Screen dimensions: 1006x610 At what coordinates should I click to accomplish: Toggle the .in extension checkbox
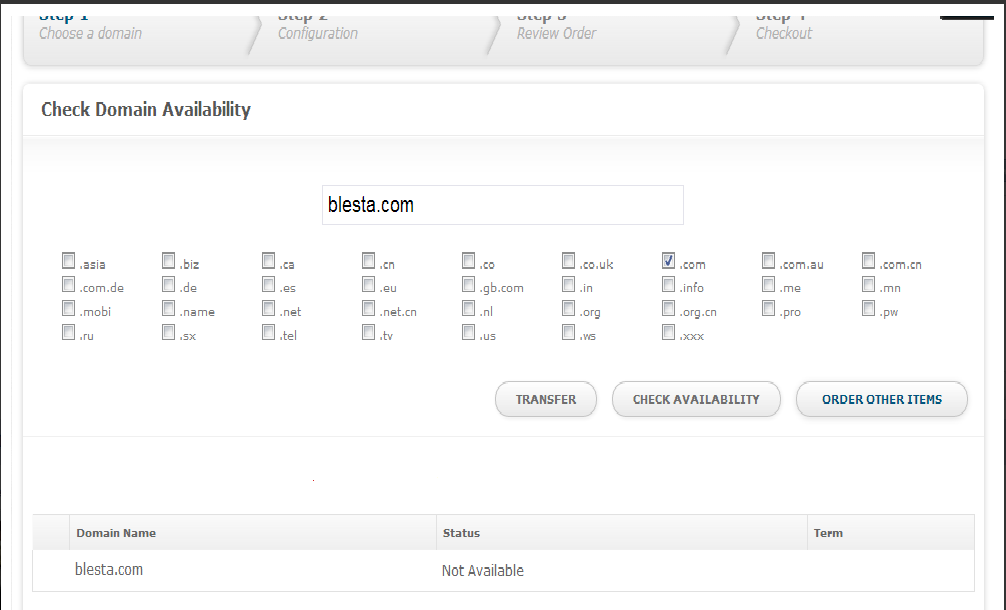(x=569, y=284)
